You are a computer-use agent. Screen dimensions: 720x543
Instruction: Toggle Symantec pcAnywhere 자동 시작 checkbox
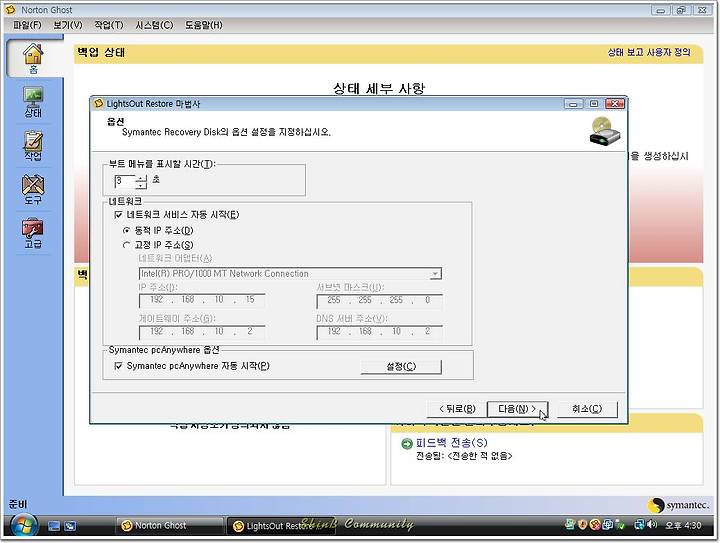click(118, 366)
